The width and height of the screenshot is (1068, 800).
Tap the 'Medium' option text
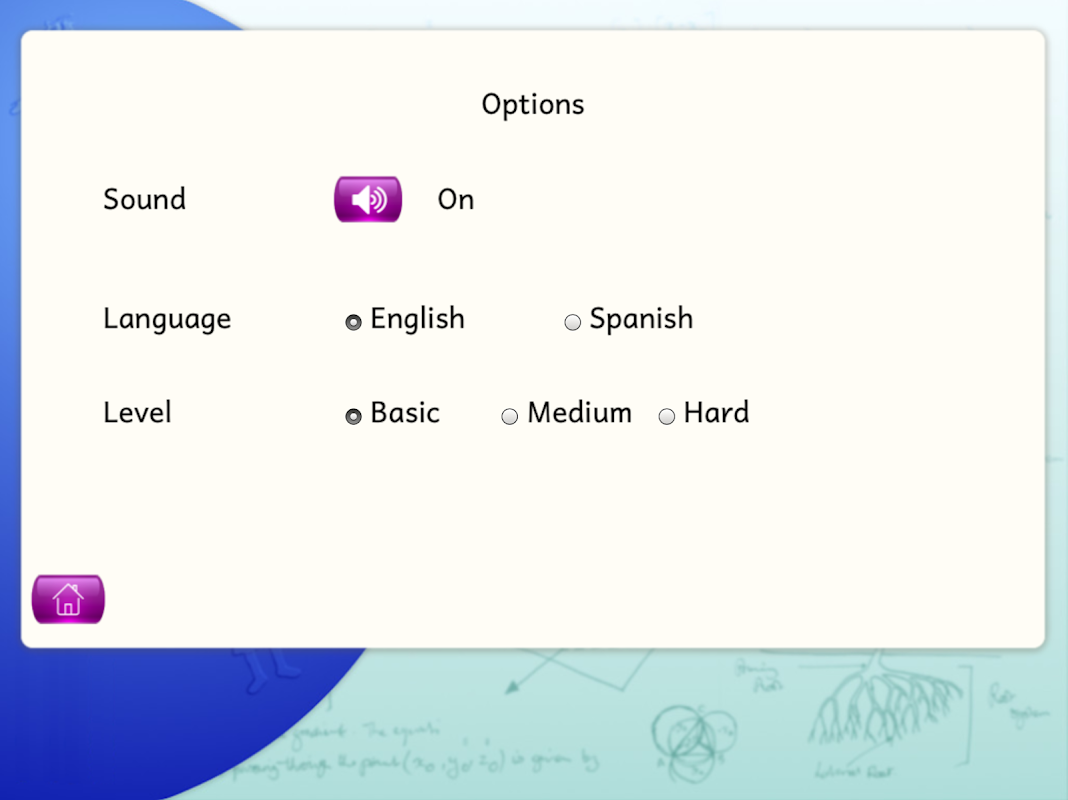point(579,412)
